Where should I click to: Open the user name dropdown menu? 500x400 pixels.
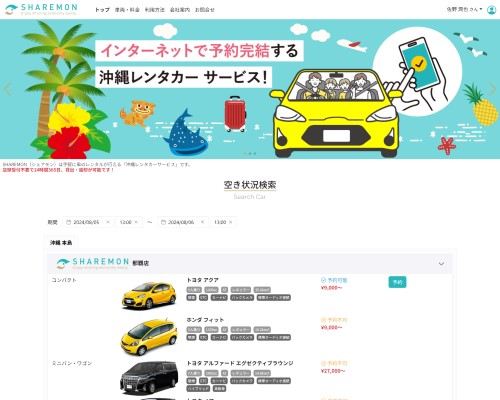tap(464, 9)
